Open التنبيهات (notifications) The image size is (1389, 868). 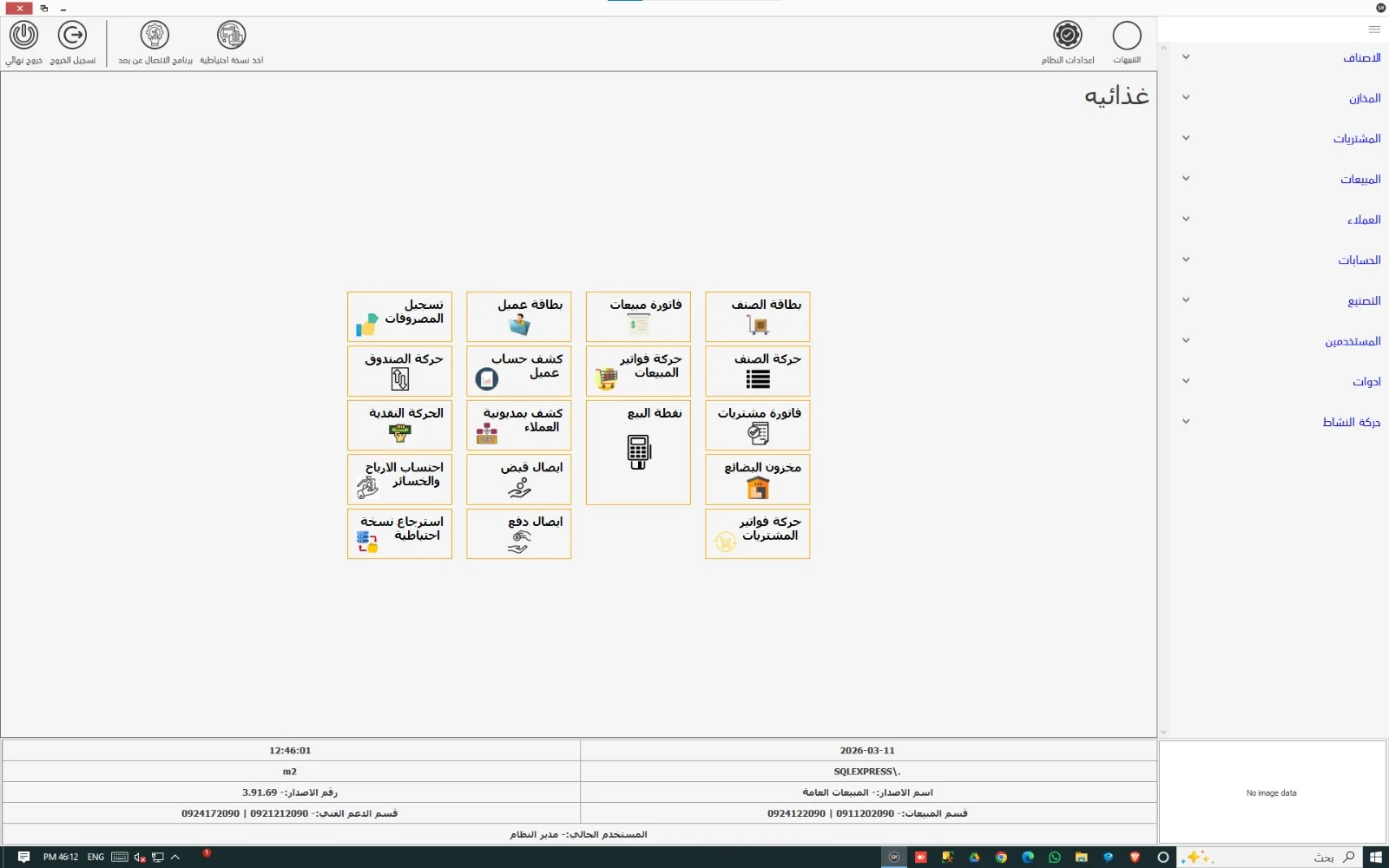tap(1128, 42)
